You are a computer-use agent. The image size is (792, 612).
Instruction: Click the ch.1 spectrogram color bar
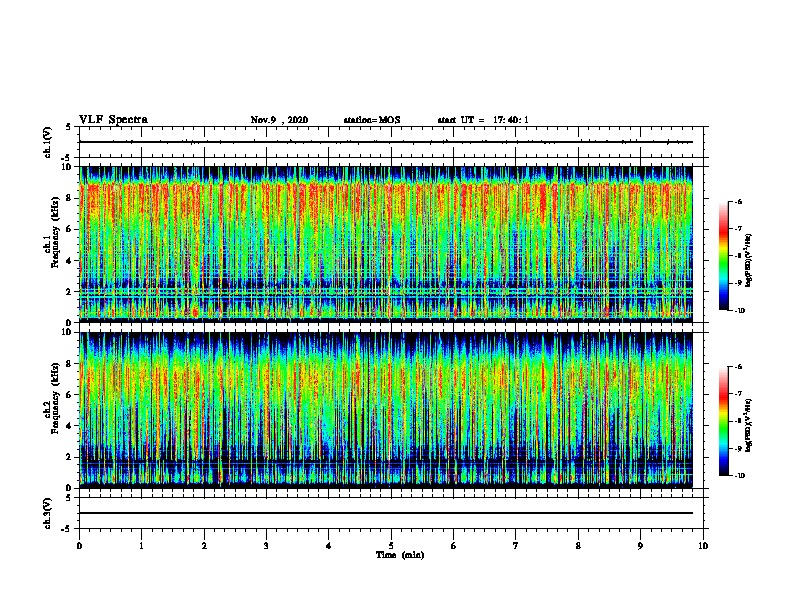pos(724,256)
